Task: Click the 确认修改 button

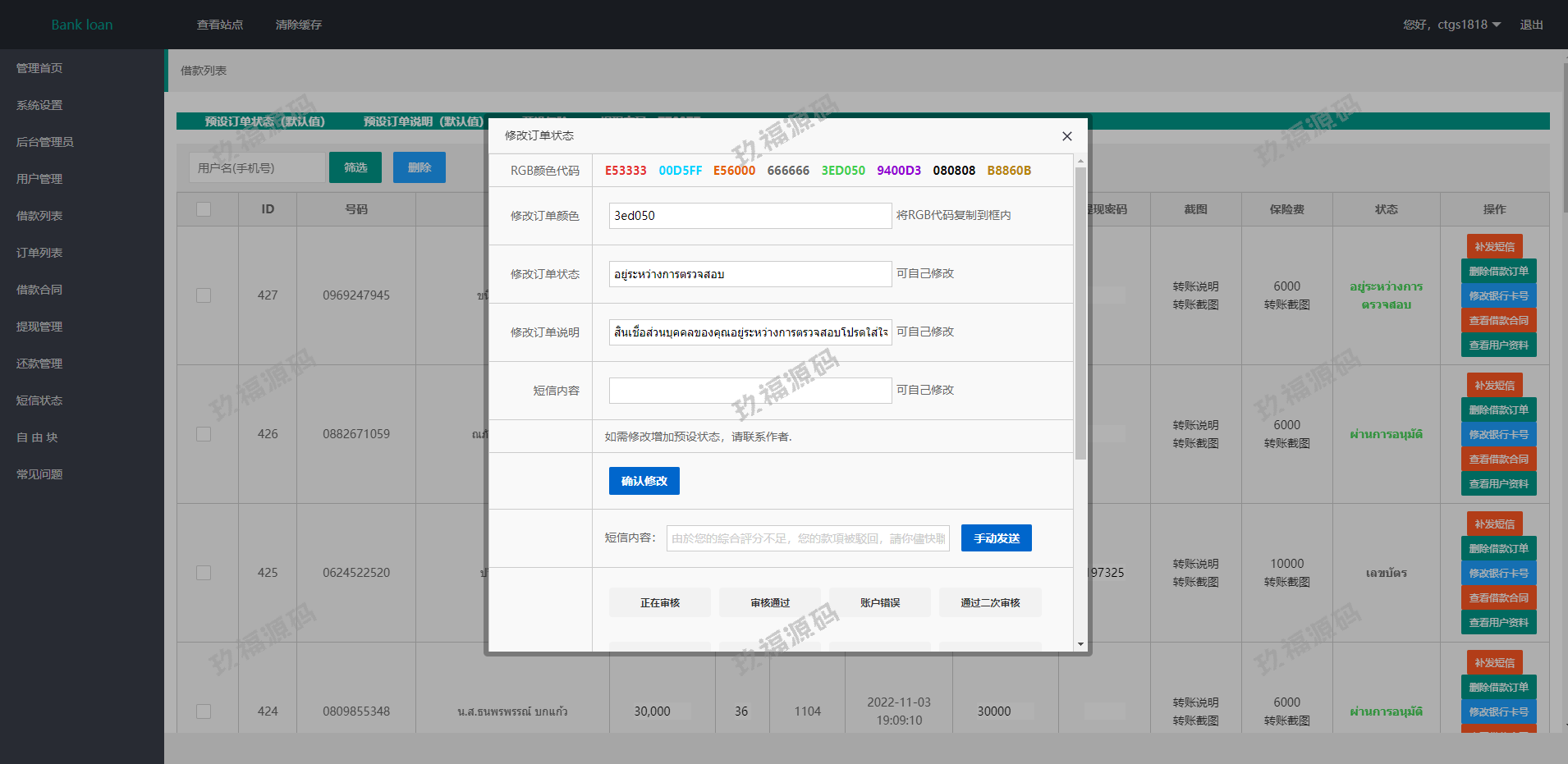Action: pos(644,481)
